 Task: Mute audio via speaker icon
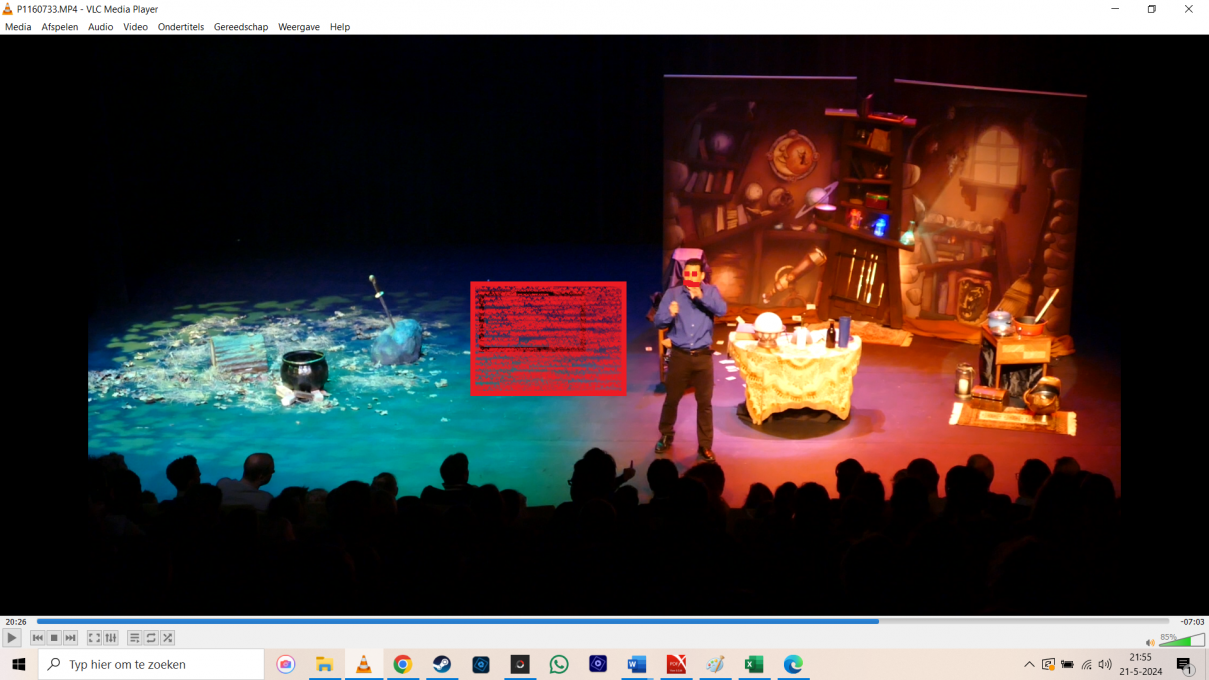pos(1150,642)
